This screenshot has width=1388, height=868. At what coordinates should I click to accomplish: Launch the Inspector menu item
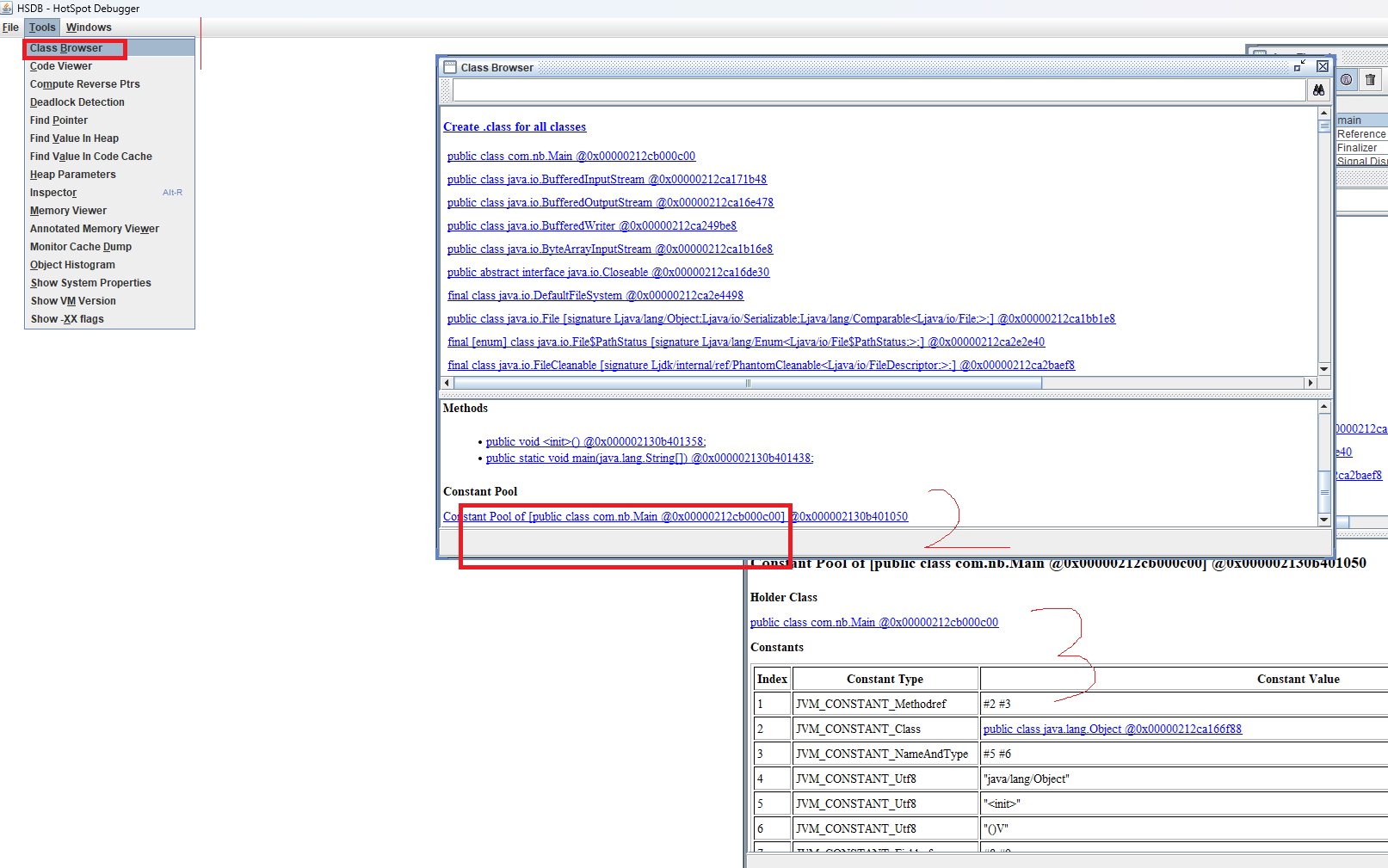(x=109, y=193)
